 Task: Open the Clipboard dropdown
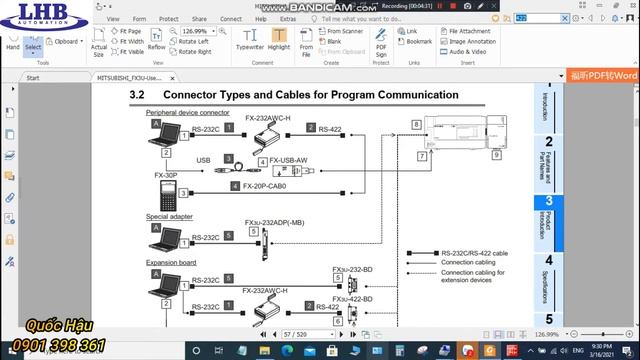pos(65,41)
